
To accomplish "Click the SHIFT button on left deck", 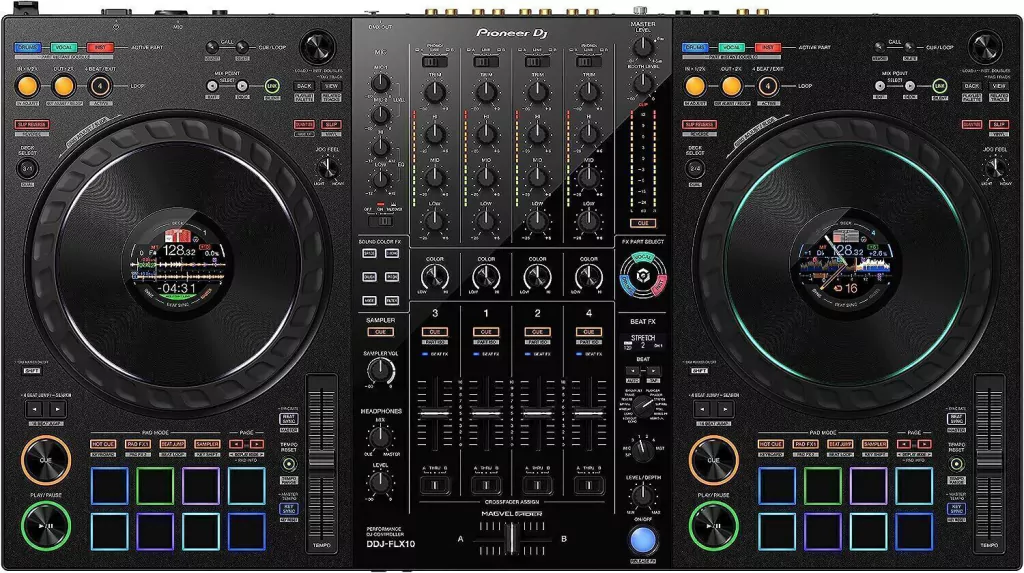I will click(x=31, y=370).
